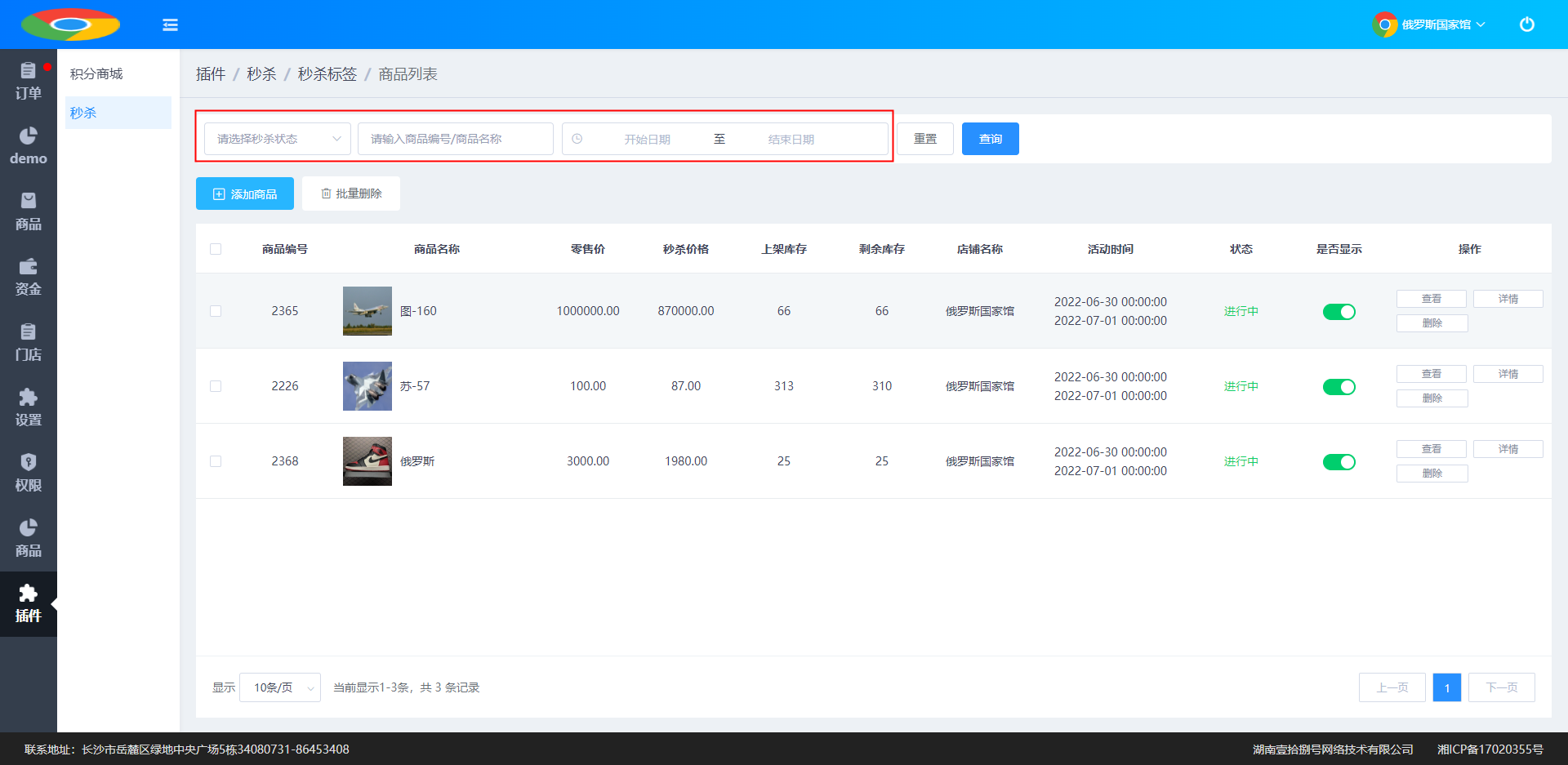Tick the select-all checkbox in table header
The height and width of the screenshot is (765, 1568).
pos(216,249)
